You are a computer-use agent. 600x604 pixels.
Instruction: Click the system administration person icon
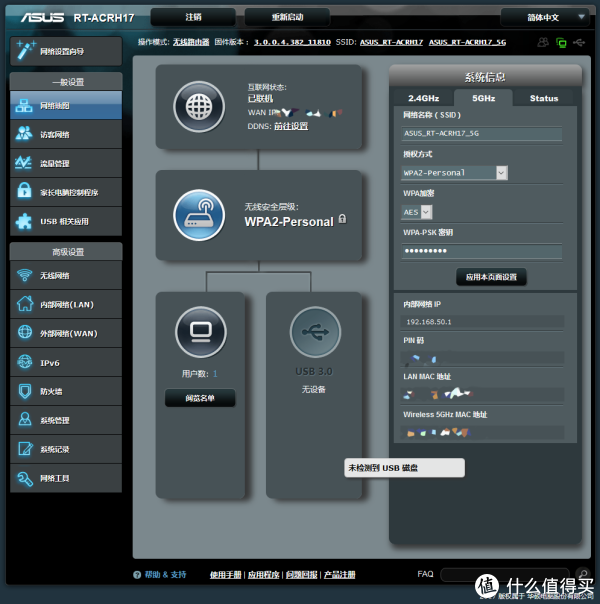25,419
